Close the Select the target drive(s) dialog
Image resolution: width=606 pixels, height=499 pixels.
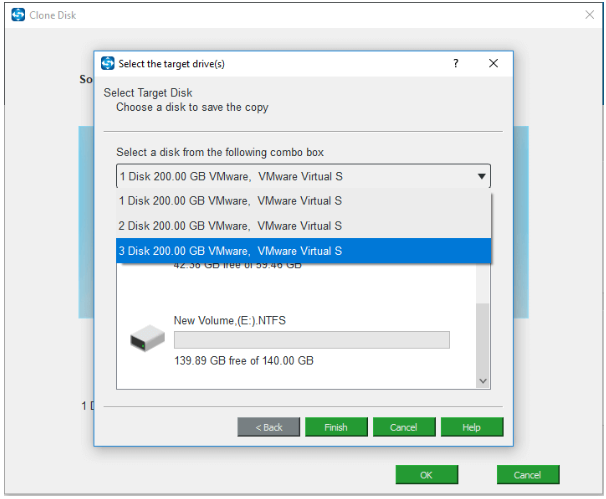coord(494,63)
